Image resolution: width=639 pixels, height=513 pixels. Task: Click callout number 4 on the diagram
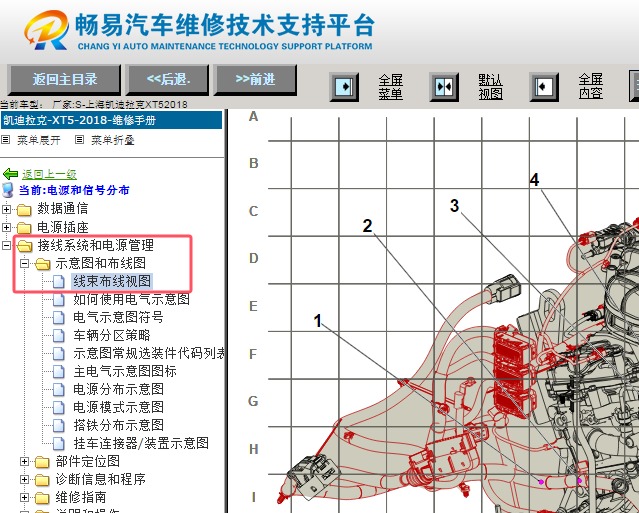[534, 180]
